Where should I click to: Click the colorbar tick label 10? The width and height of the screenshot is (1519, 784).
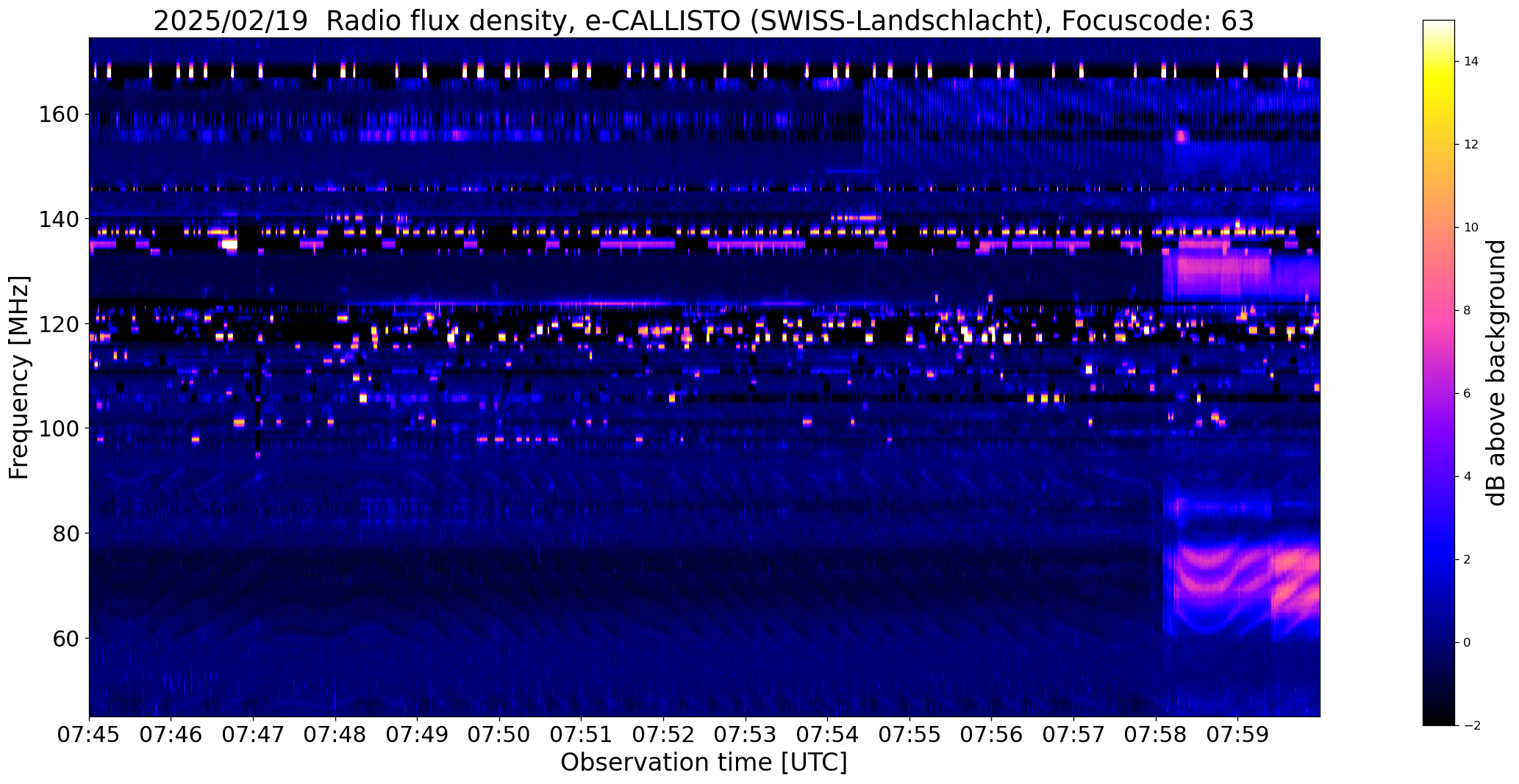click(x=1471, y=228)
